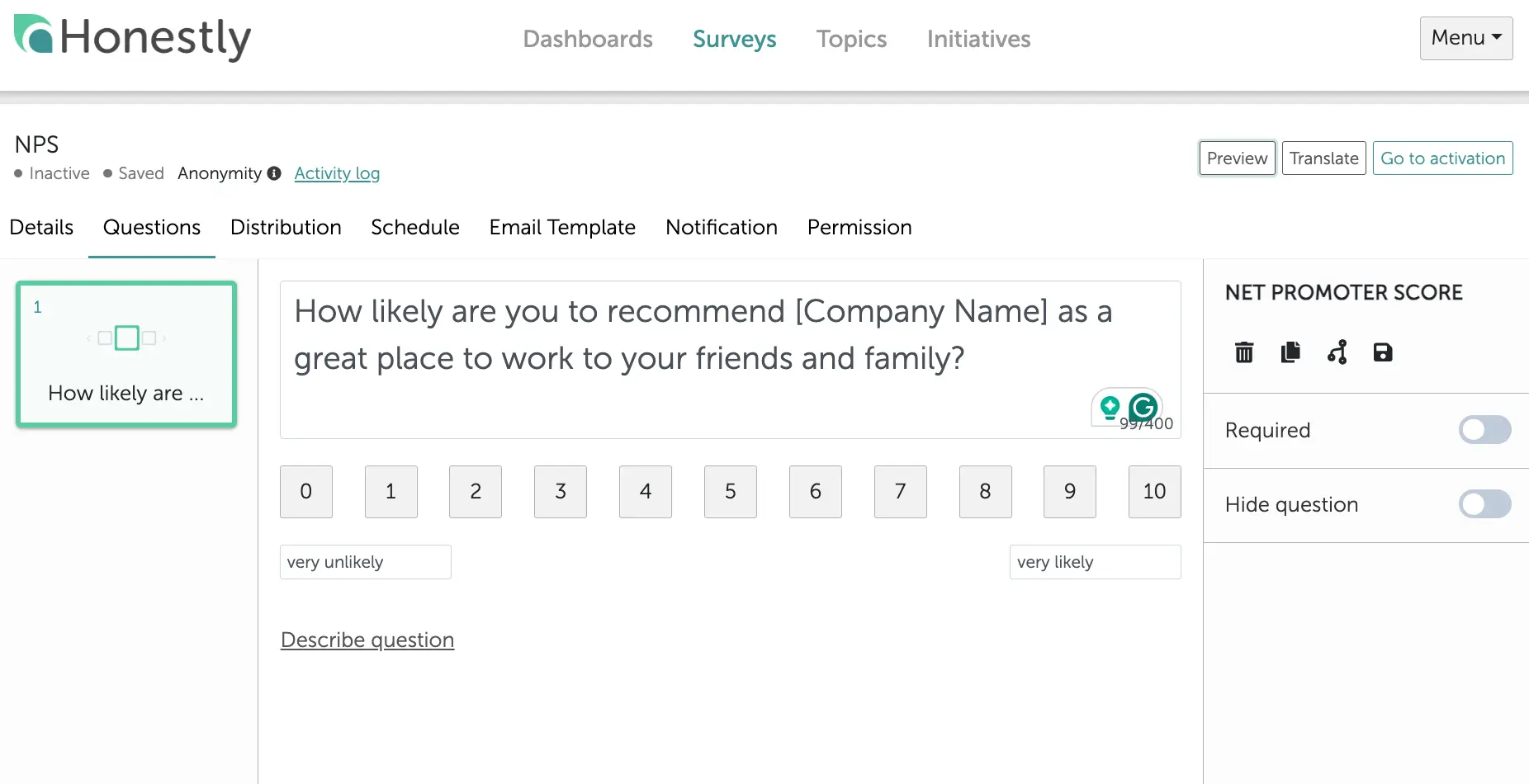The image size is (1529, 784).
Task: Open the Email Template tab
Action: [562, 228]
